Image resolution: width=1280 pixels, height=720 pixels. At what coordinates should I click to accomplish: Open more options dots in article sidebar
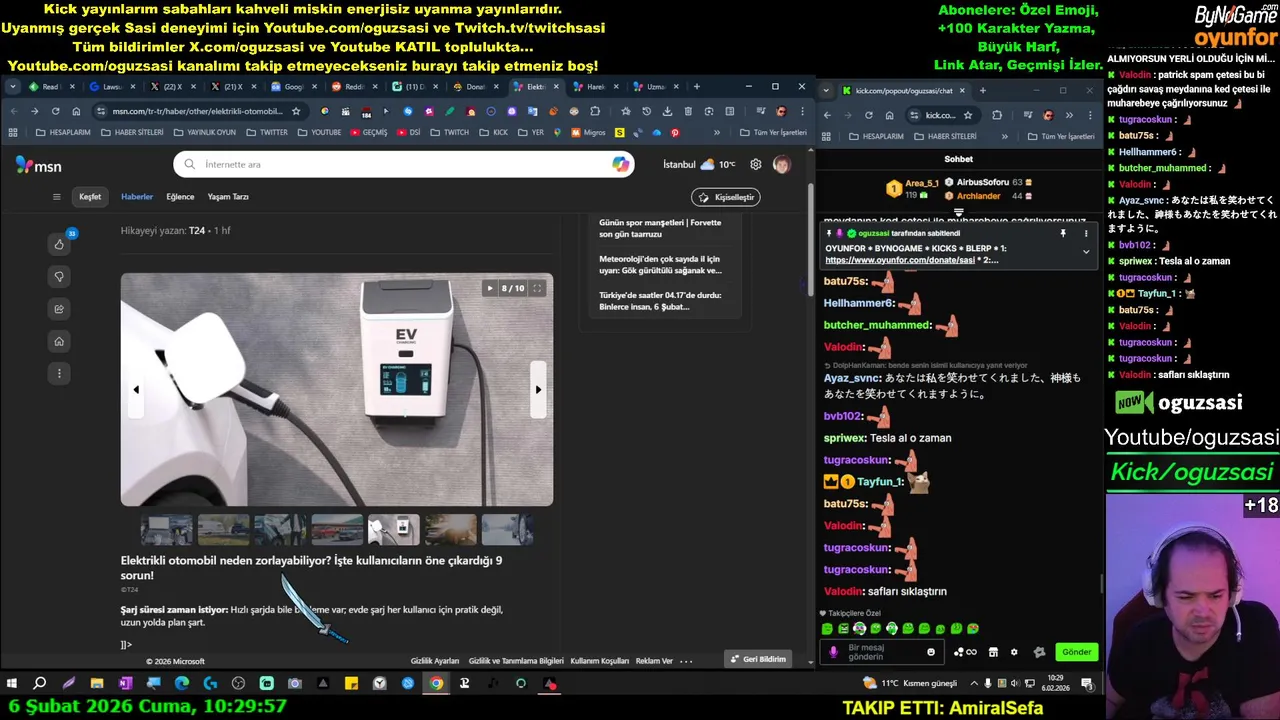pos(59,373)
